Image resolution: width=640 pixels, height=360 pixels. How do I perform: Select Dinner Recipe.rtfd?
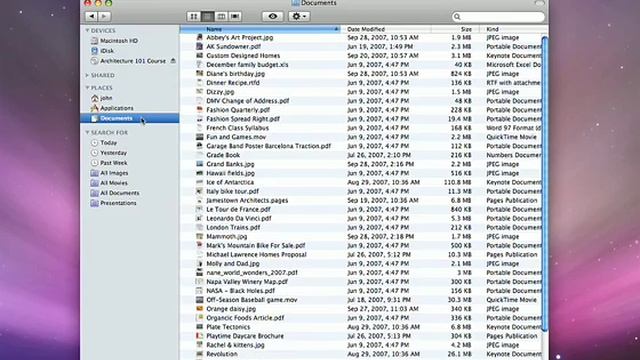click(x=233, y=82)
